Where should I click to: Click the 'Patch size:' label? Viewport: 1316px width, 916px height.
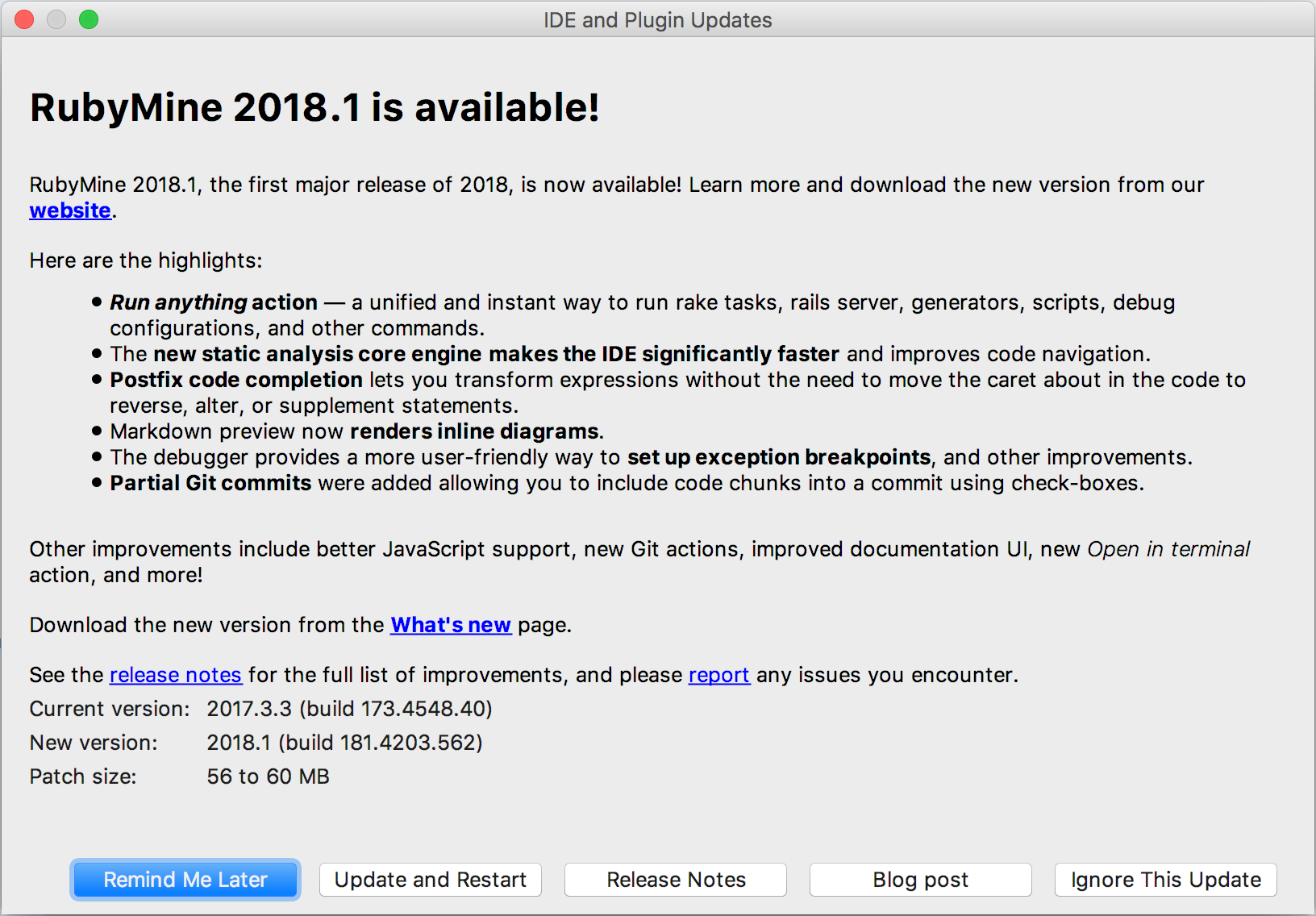tap(83, 777)
